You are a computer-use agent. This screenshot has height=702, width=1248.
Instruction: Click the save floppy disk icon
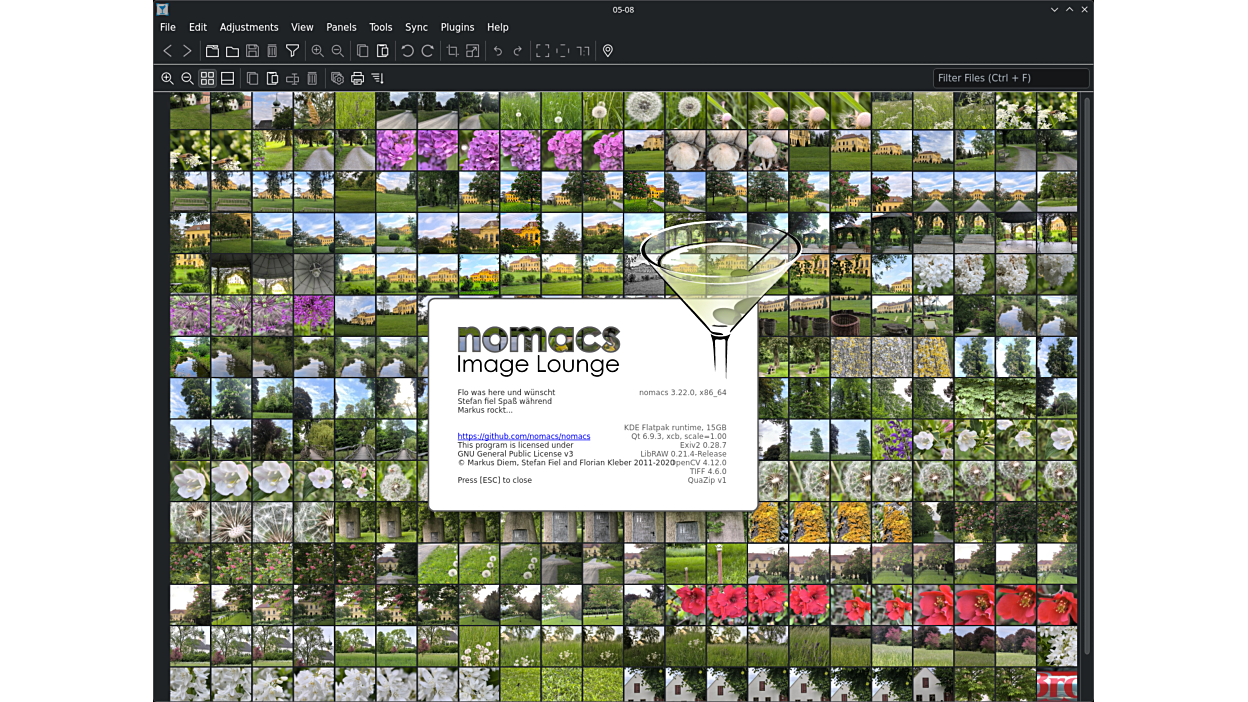(x=252, y=51)
